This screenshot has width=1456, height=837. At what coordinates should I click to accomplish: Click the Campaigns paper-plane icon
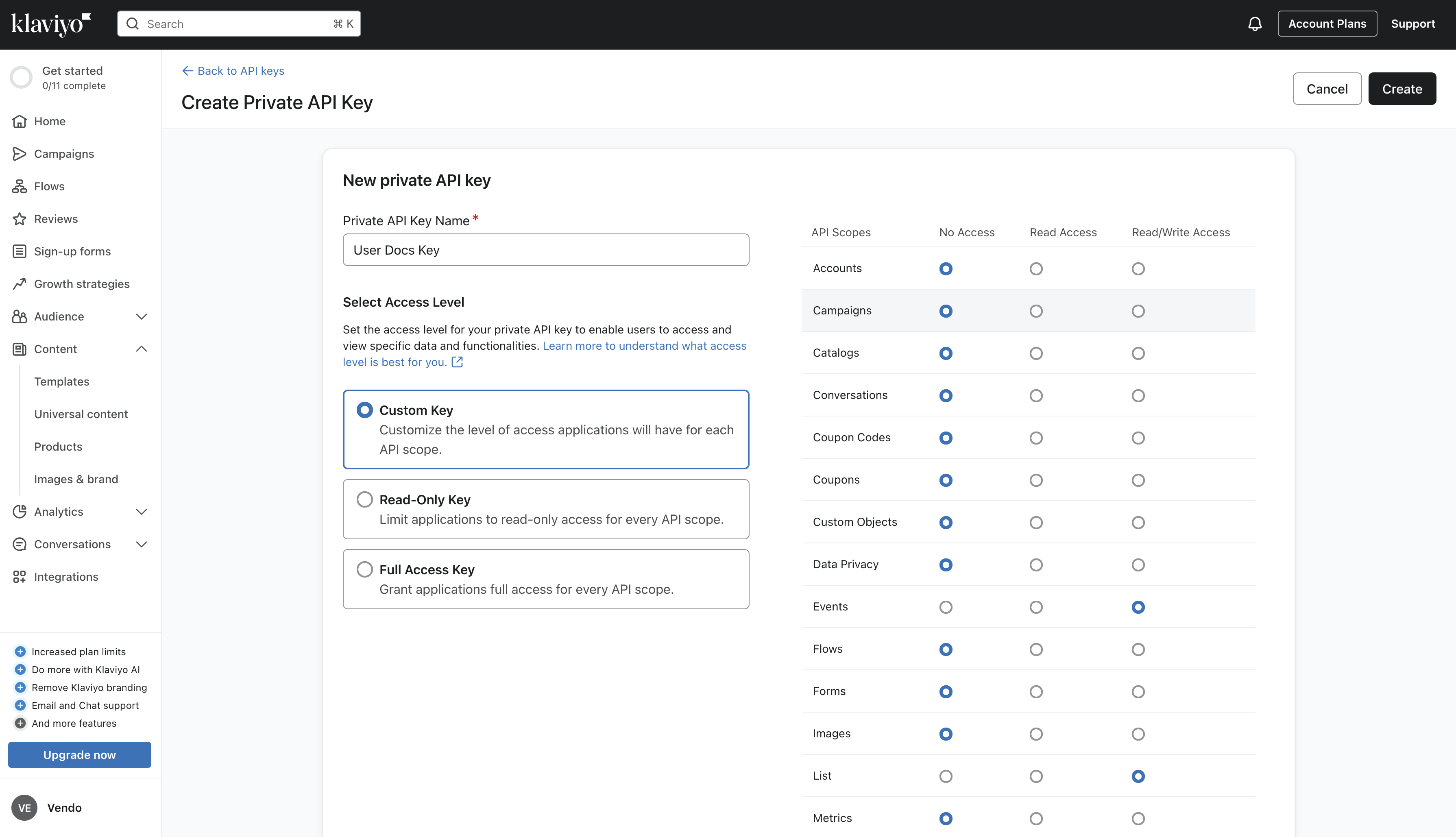[x=20, y=153]
